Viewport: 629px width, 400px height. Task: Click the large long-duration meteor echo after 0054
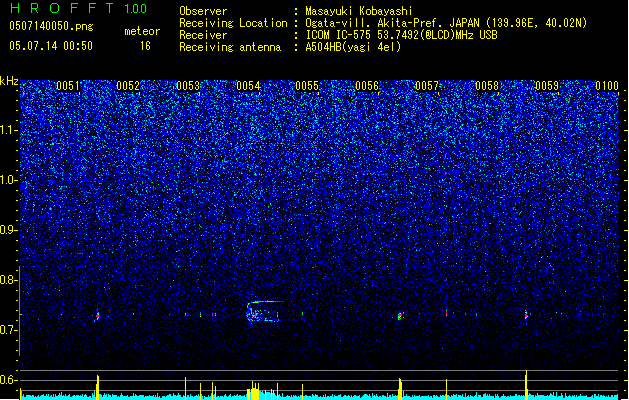click(x=264, y=311)
